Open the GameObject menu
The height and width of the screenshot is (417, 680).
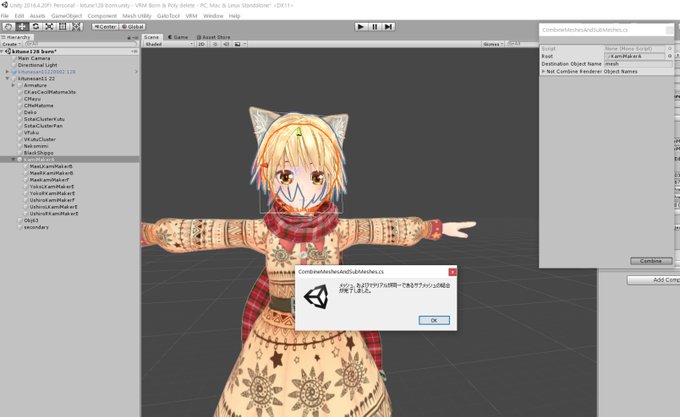pyautogui.click(x=66, y=16)
